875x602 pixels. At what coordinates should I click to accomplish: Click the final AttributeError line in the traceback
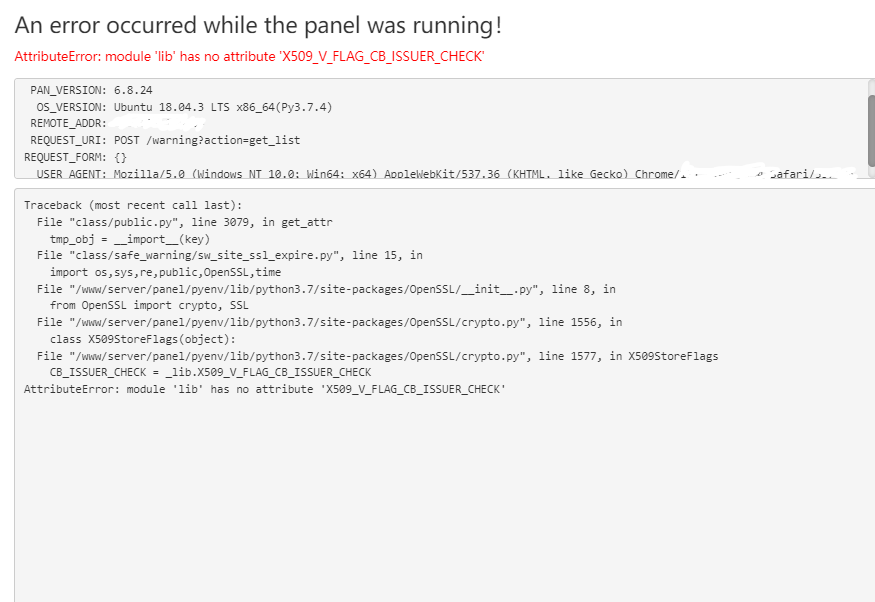[x=265, y=389]
